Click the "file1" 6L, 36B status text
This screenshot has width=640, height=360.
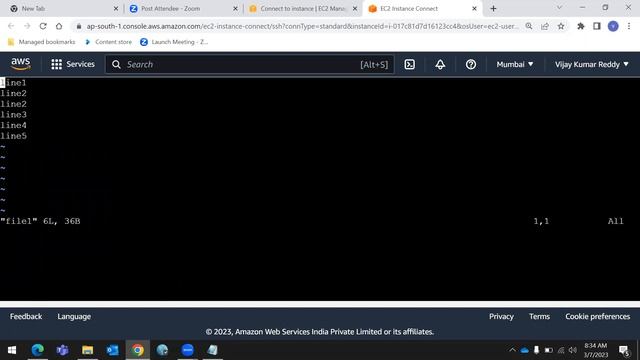coord(40,221)
